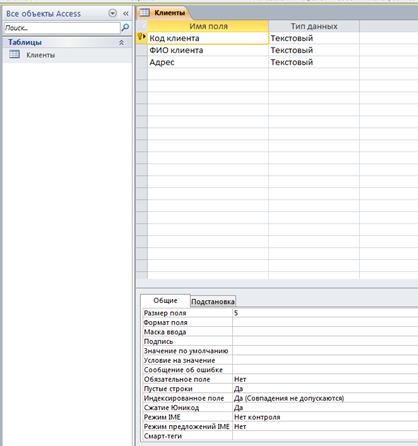Click the Тип данных column header
The width and height of the screenshot is (418, 446).
click(x=314, y=26)
